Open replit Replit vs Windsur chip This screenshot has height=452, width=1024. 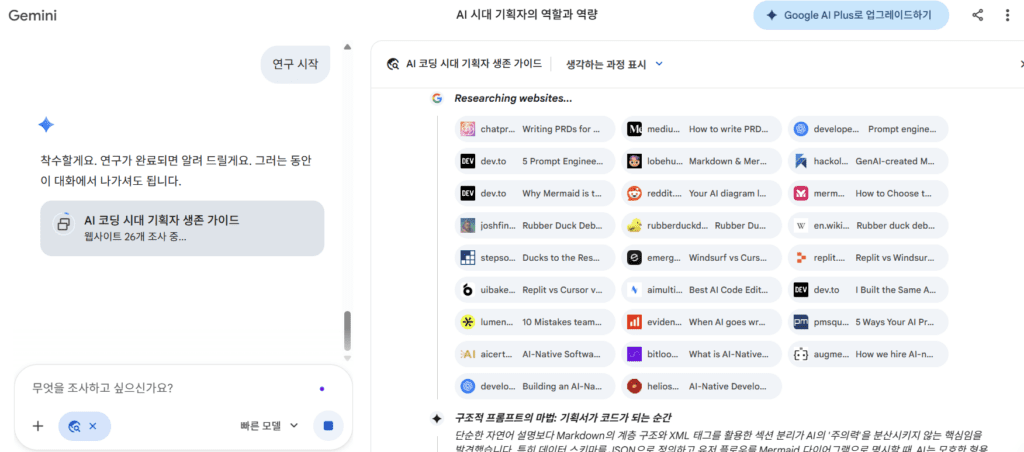pyautogui.click(x=868, y=257)
